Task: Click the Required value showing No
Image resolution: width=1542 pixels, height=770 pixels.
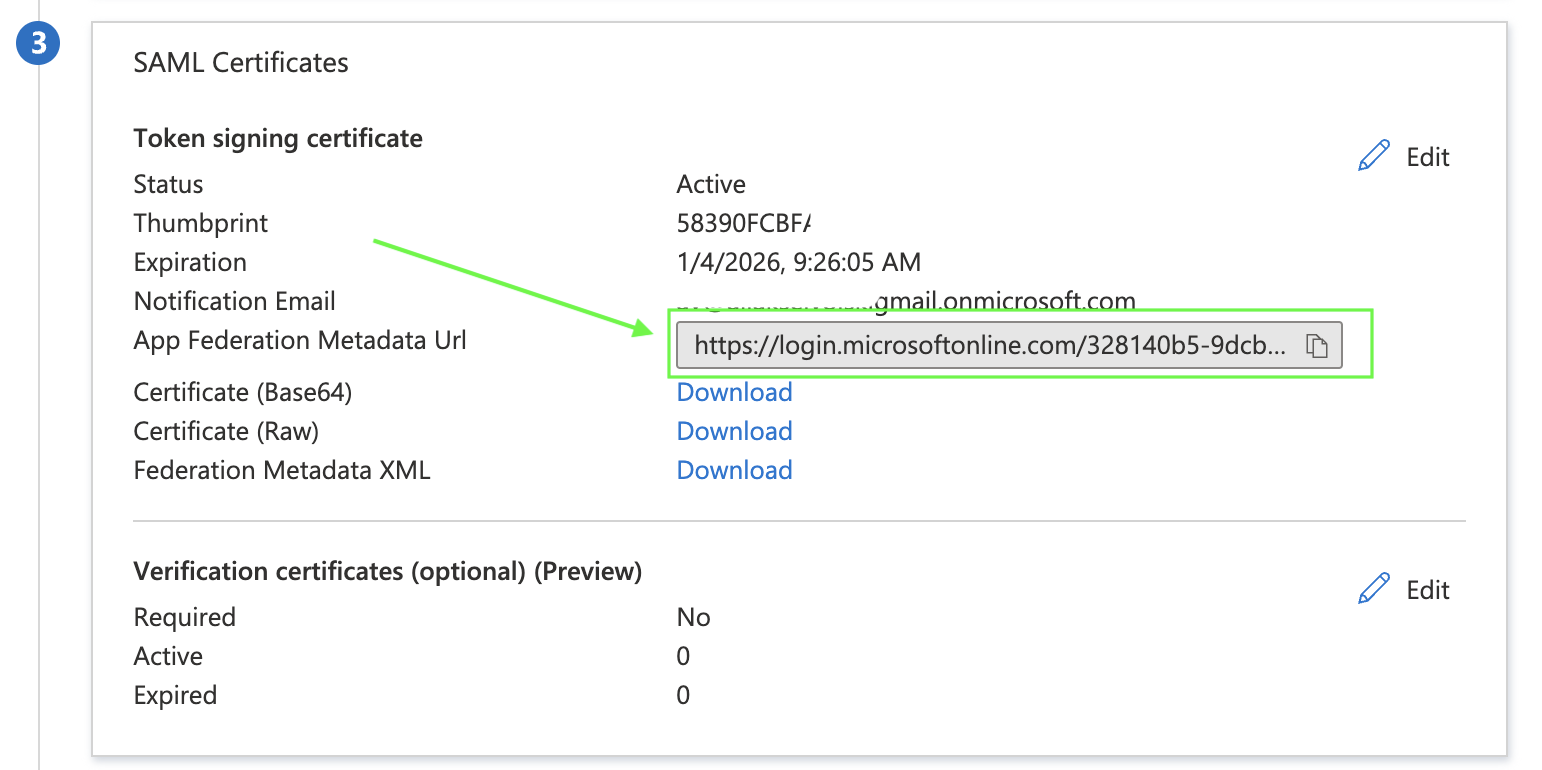Action: pyautogui.click(x=693, y=617)
